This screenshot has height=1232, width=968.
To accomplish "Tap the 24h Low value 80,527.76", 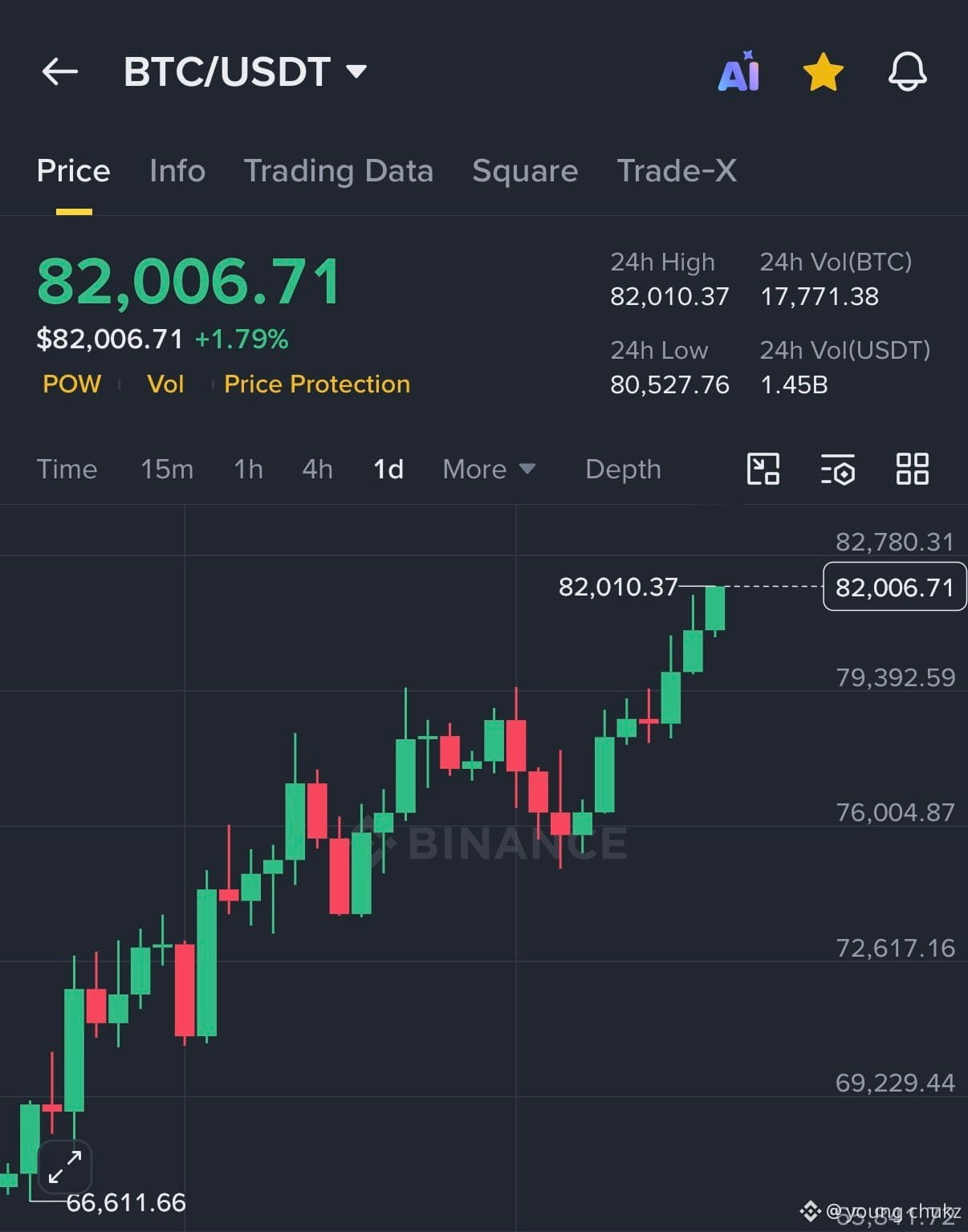I will click(x=669, y=385).
